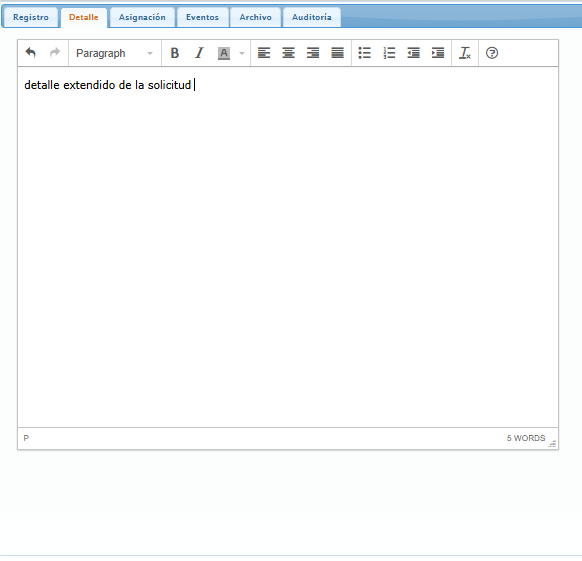Click inside the text editor area

click(288, 247)
